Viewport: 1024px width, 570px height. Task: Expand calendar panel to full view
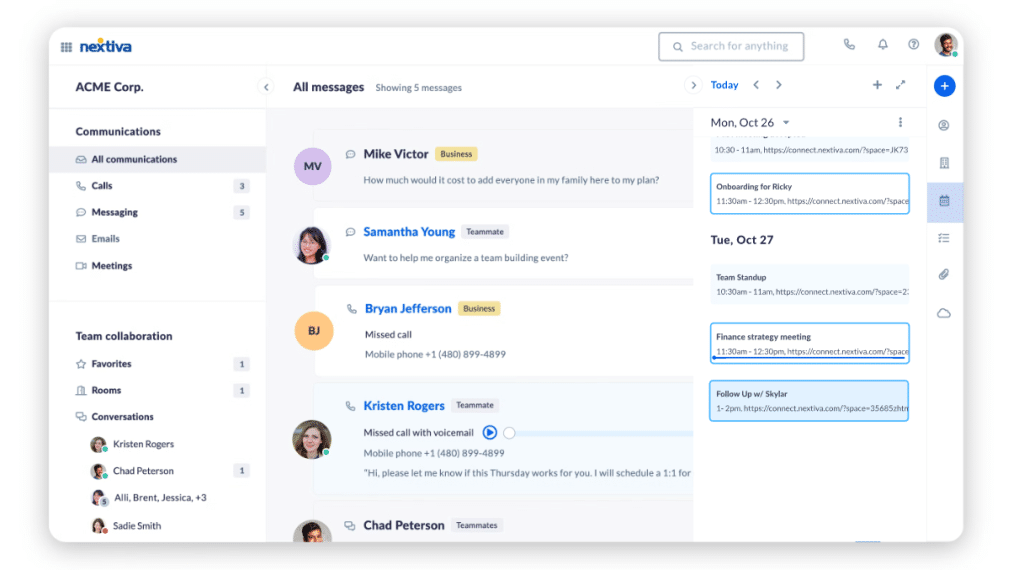[901, 85]
